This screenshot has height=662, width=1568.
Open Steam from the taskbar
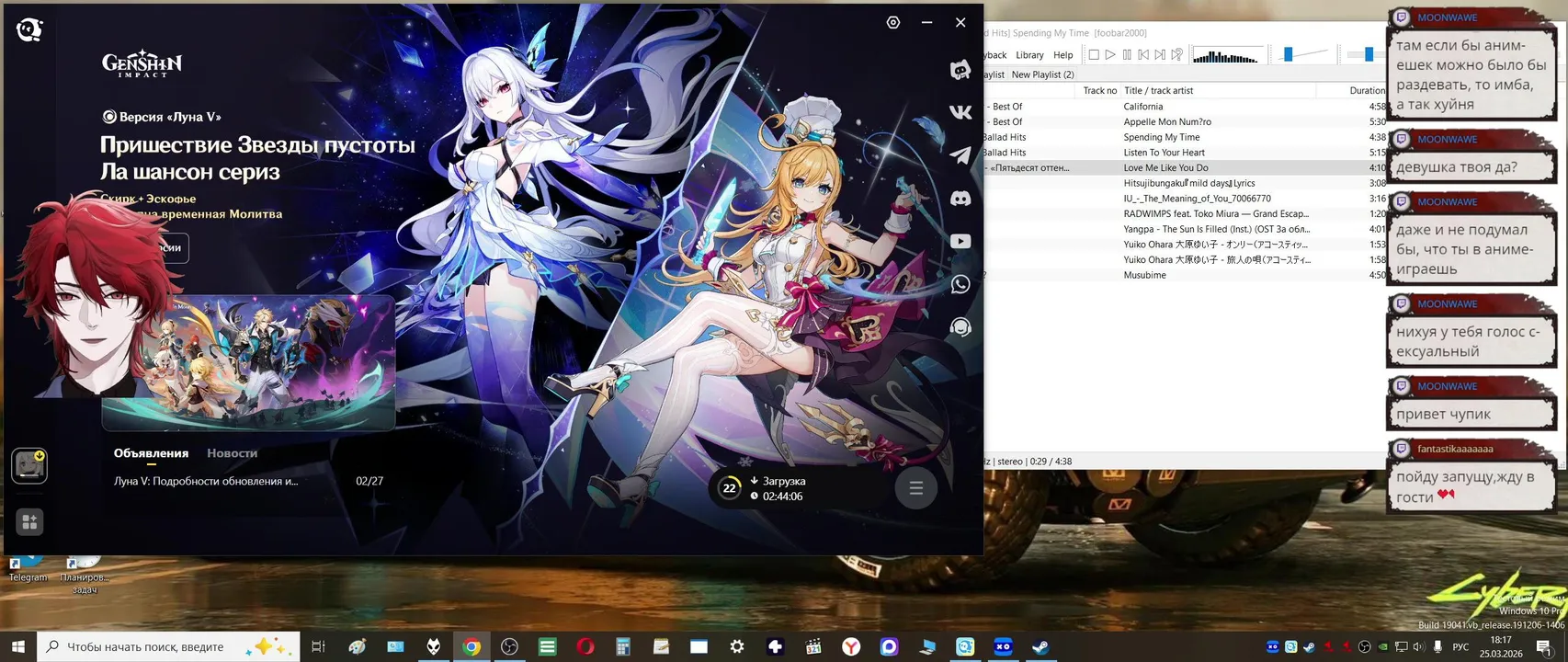tap(1040, 647)
